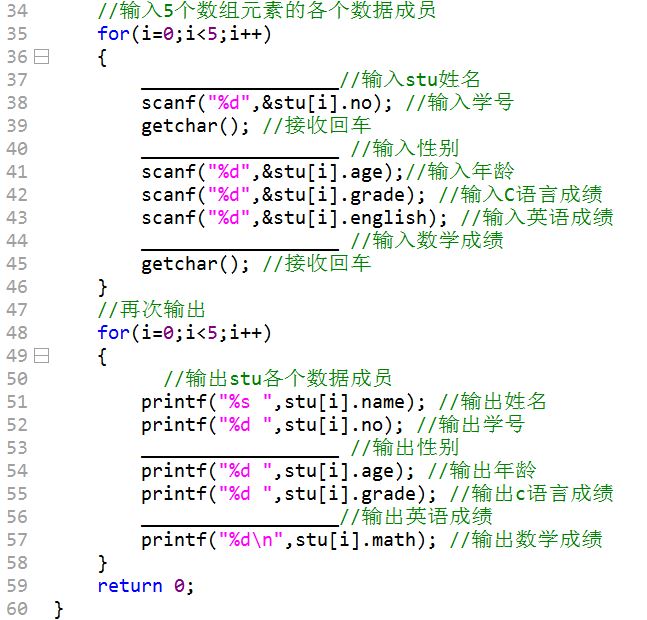Click the comment //输入学号
Viewport: 647px width, 620px height.
click(460, 103)
